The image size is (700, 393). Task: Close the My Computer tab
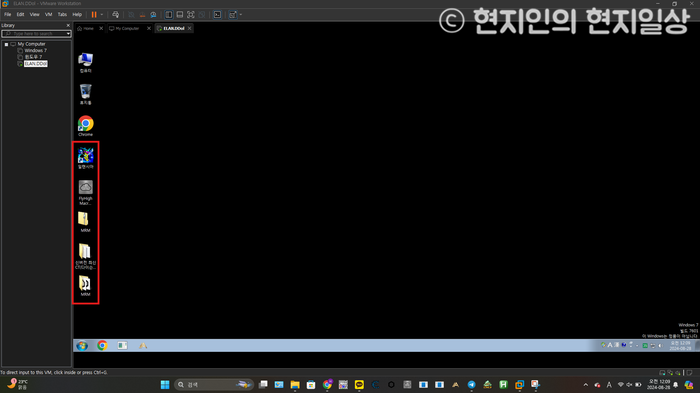click(149, 29)
